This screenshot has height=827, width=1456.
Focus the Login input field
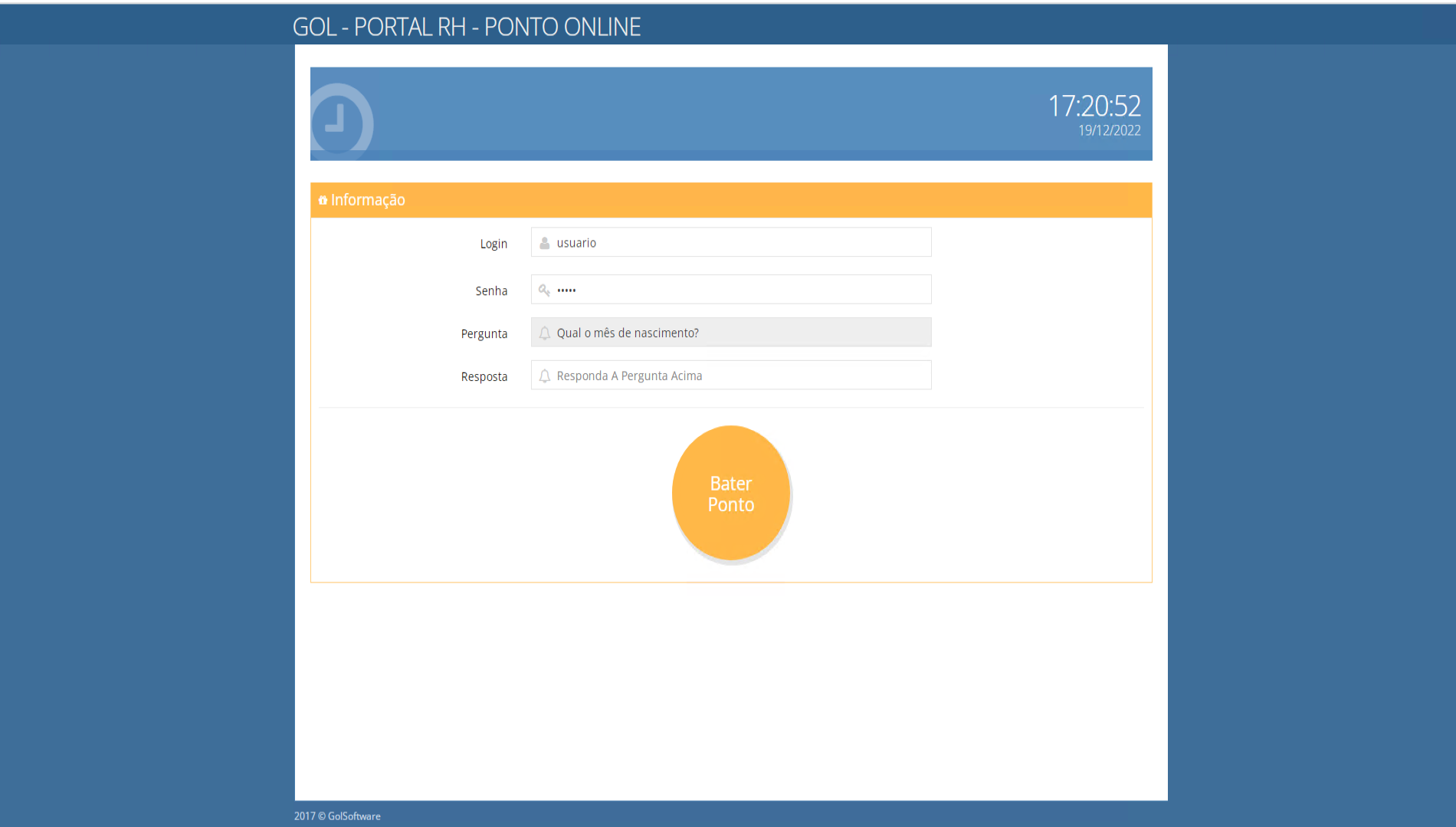coord(731,242)
